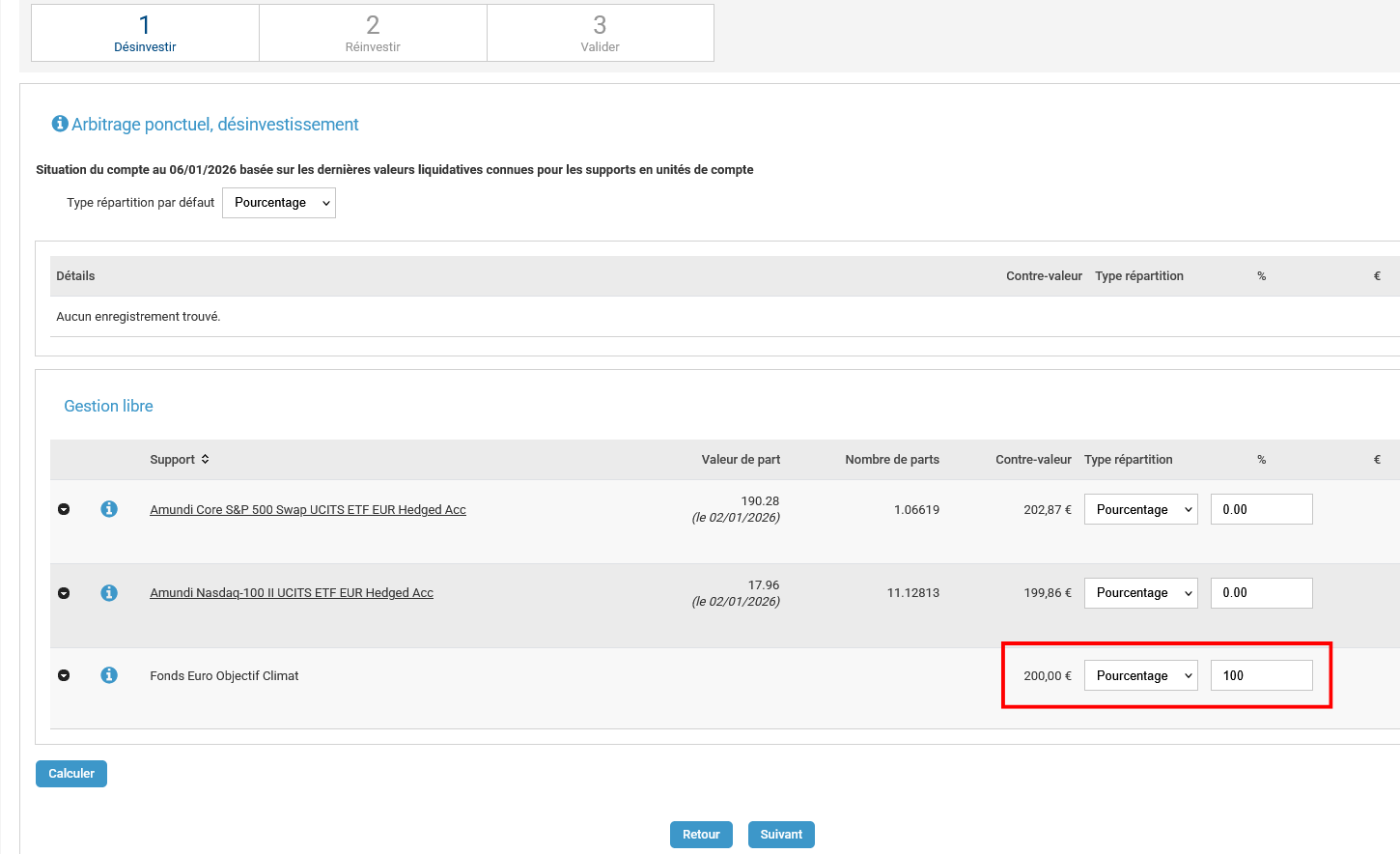Switch to step 2 Réinvestir tab
The width and height of the screenshot is (1400, 854).
(373, 33)
